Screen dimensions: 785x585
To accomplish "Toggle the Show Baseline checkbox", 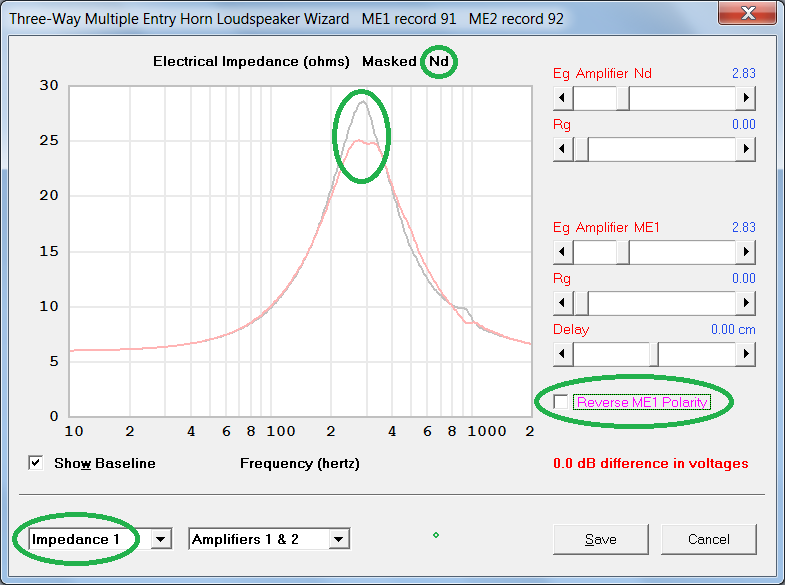I will point(36,463).
